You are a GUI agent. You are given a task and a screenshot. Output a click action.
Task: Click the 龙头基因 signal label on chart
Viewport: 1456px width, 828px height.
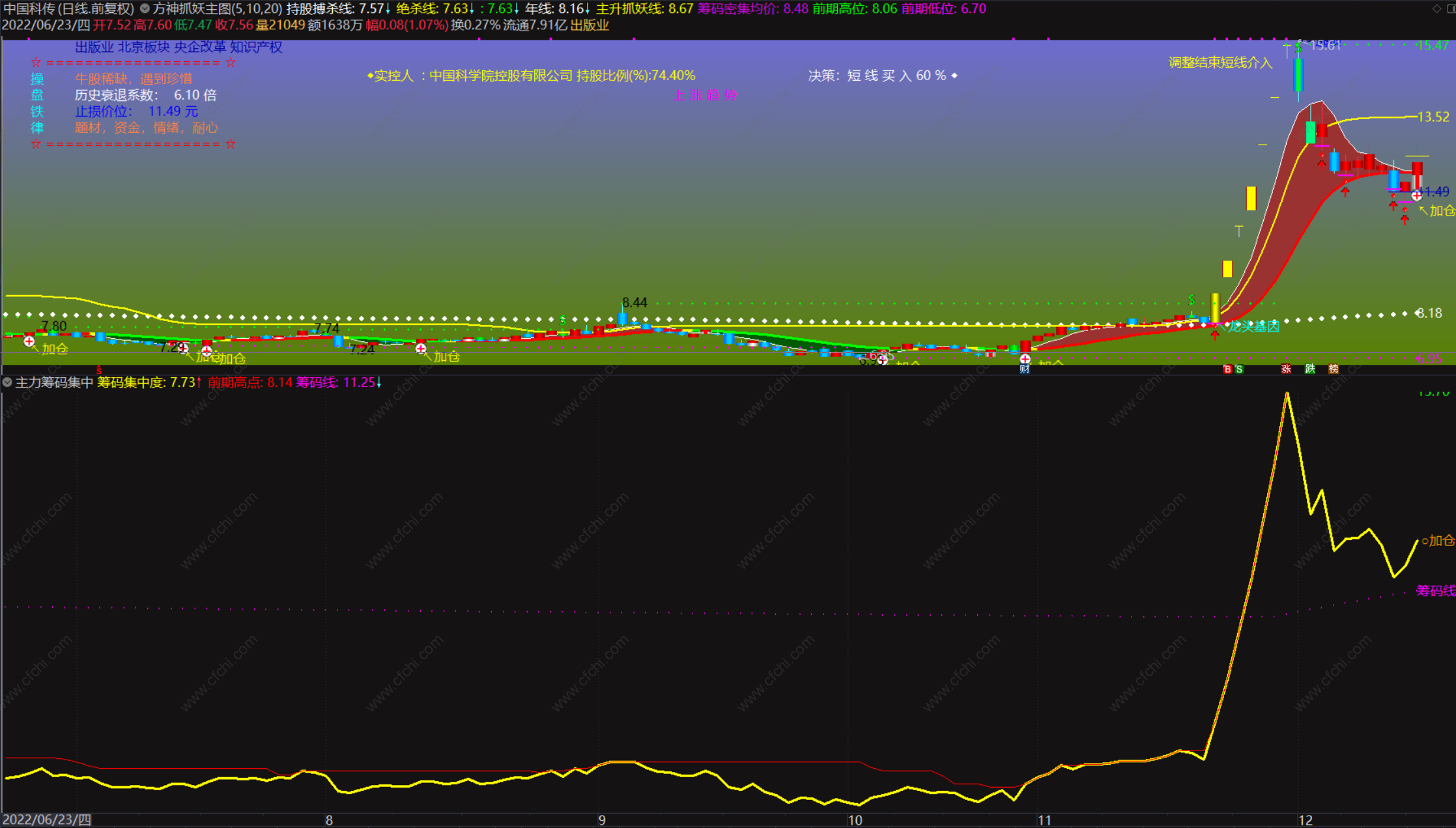click(x=1253, y=326)
